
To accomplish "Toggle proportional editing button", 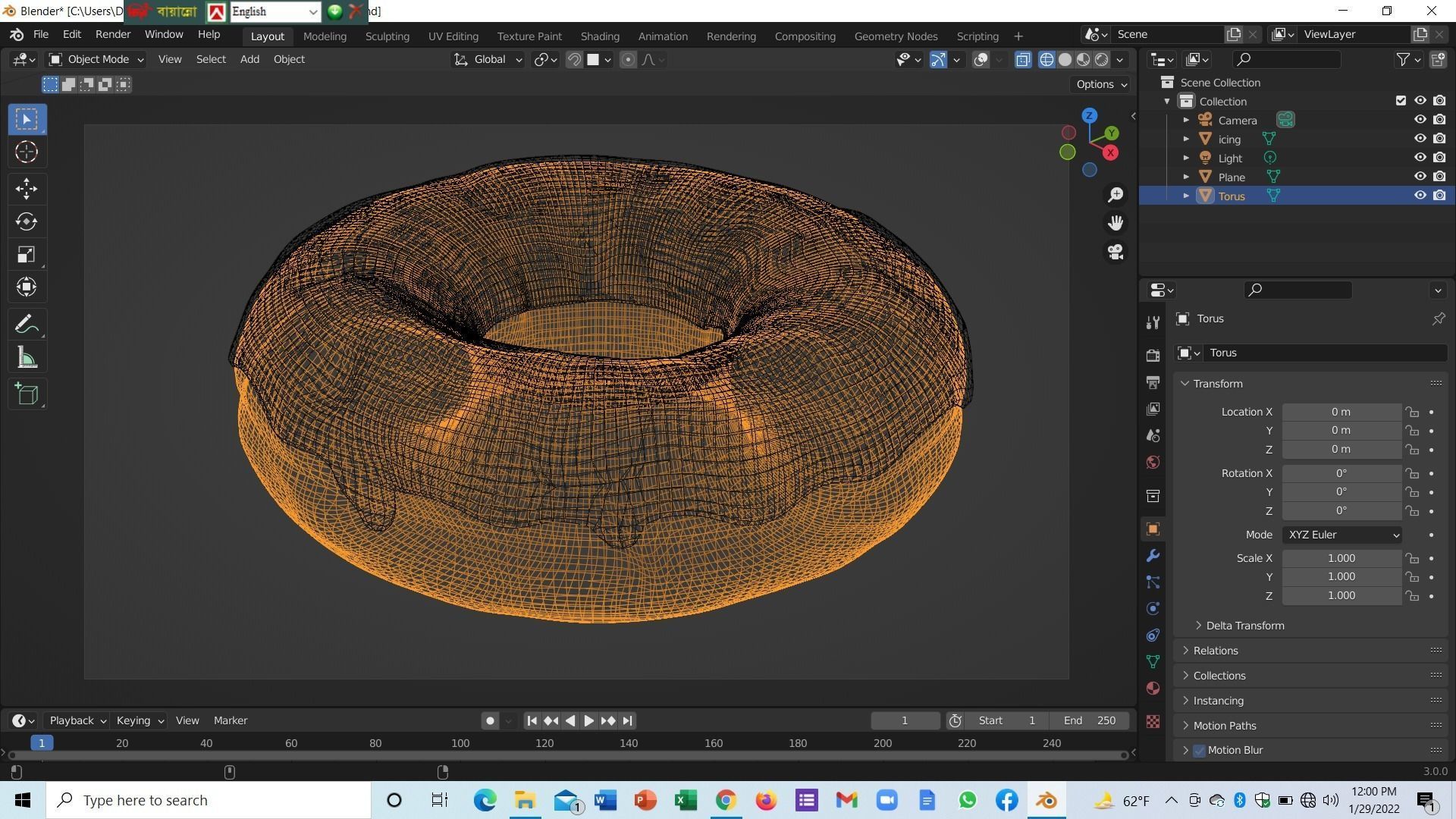I will click(x=628, y=60).
